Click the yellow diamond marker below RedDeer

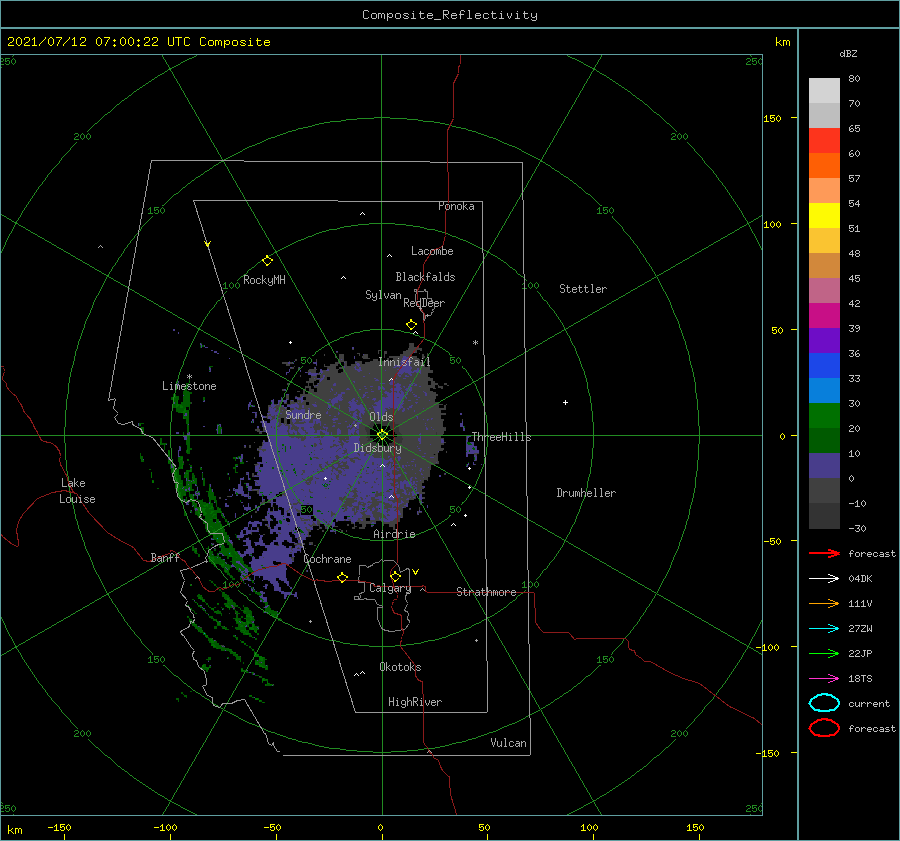click(x=412, y=325)
